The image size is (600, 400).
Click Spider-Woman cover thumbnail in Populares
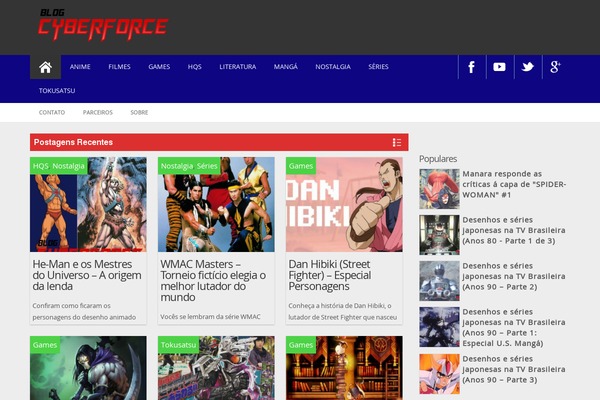tap(439, 189)
